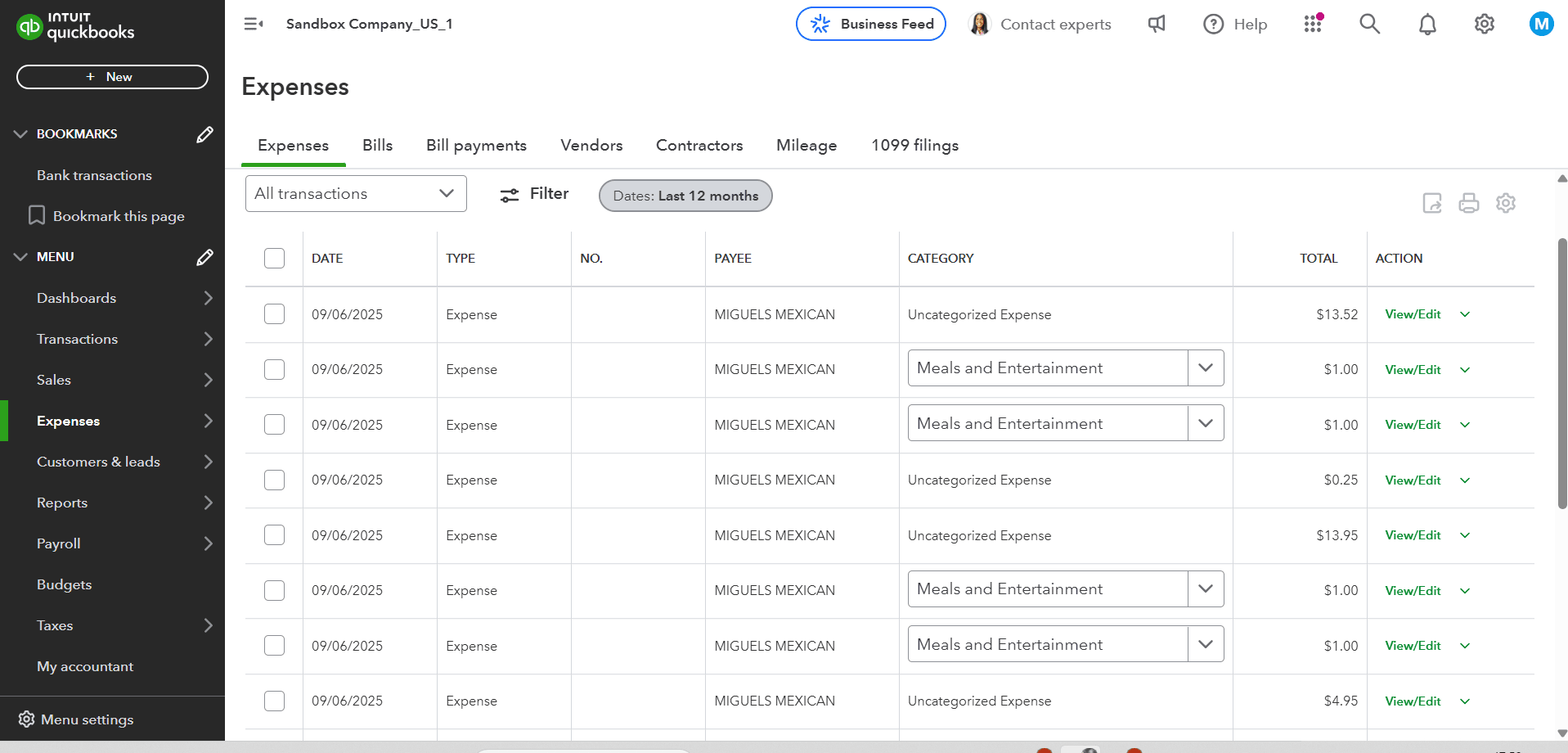Click the Dates: Last 12 months chip
Image resolution: width=1568 pixels, height=753 pixels.
tap(685, 196)
